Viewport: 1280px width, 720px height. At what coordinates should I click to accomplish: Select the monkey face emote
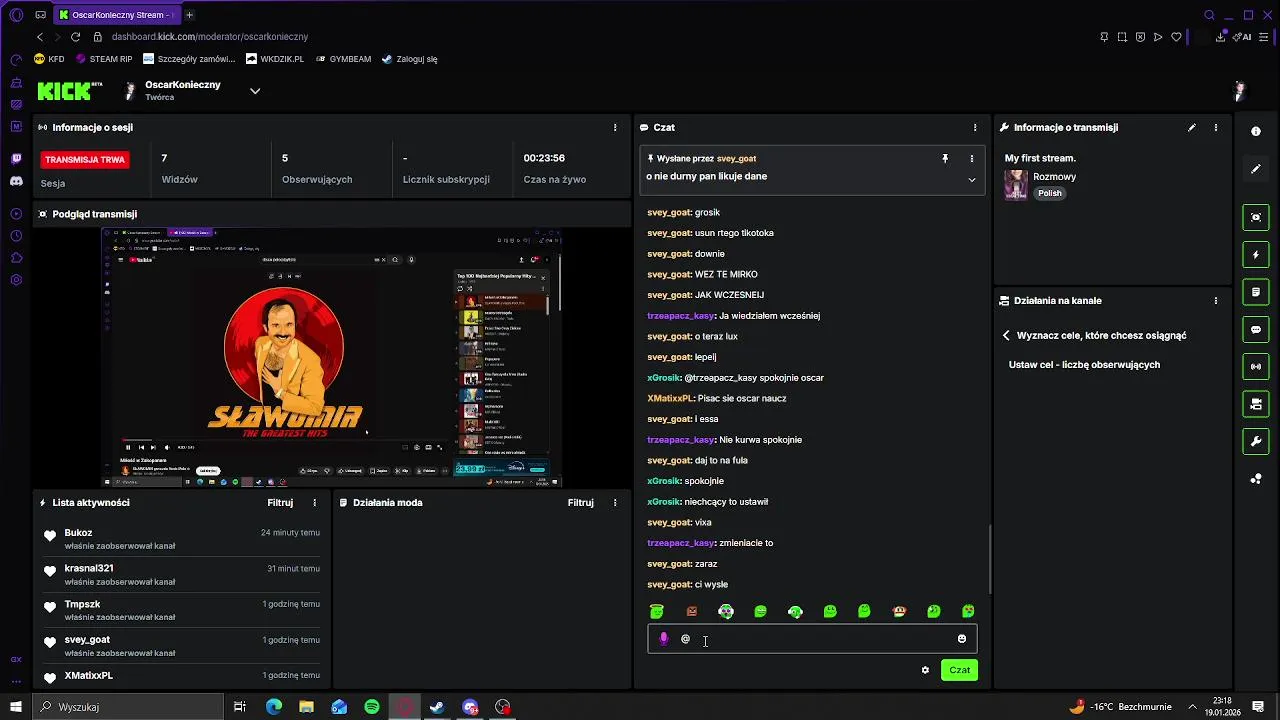(899, 611)
